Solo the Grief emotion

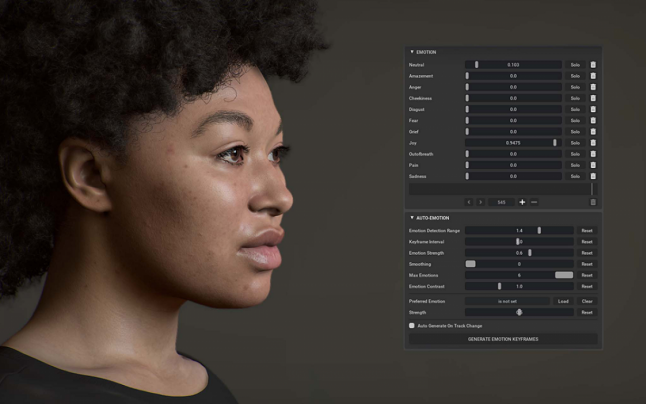pyautogui.click(x=575, y=131)
